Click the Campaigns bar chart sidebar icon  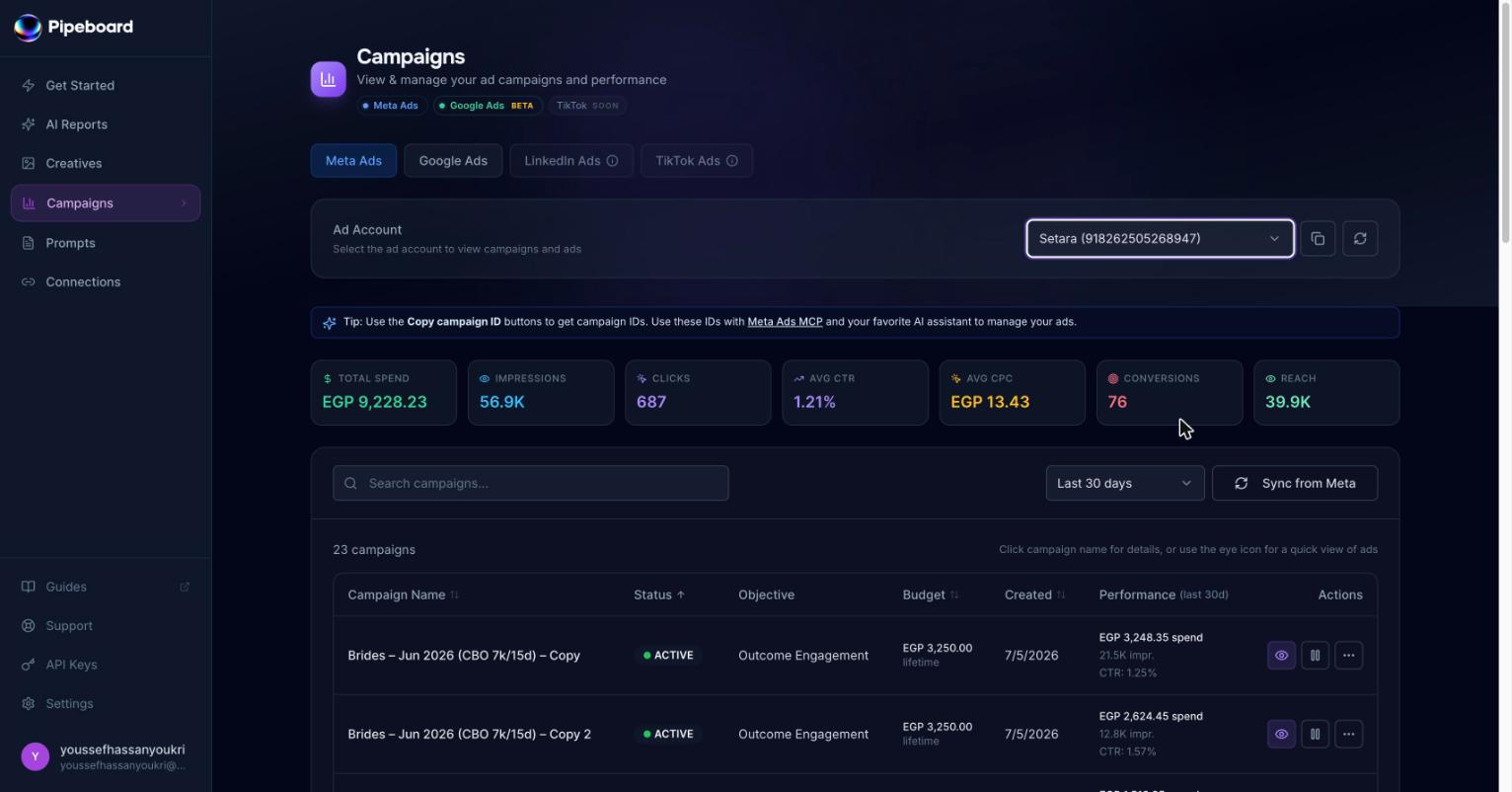(29, 202)
